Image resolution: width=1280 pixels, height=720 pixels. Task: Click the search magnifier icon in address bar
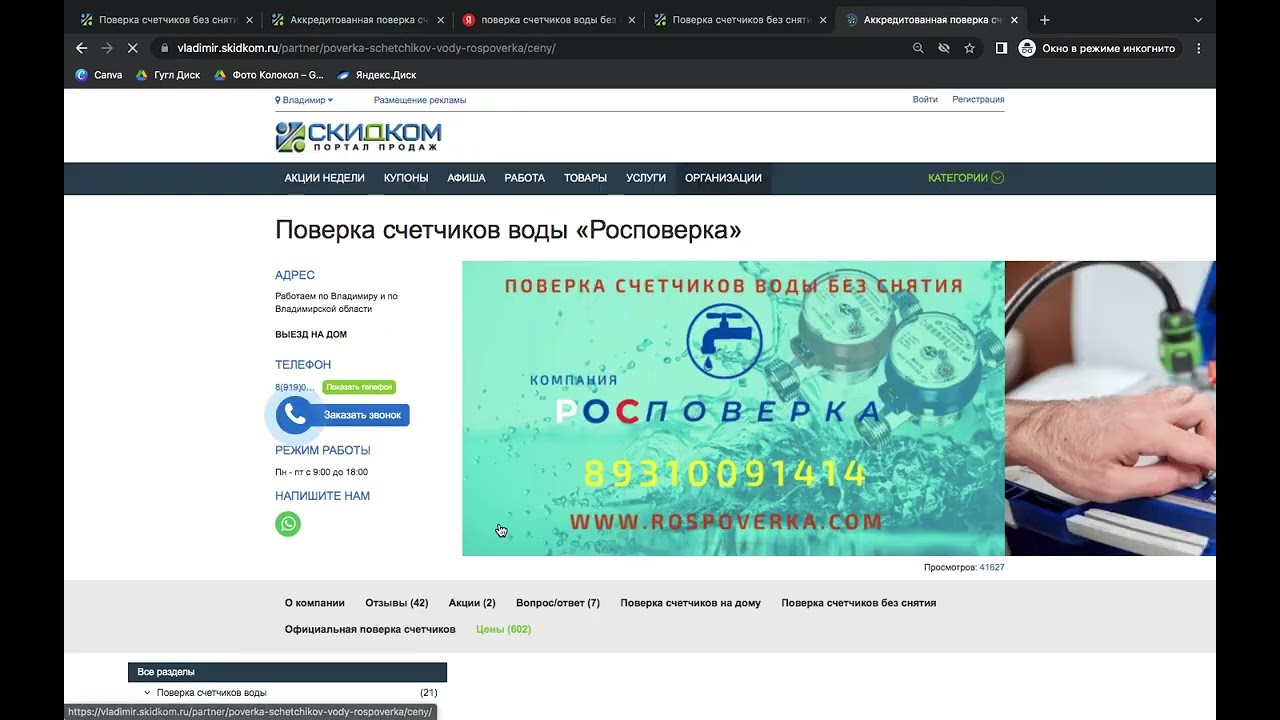click(918, 48)
